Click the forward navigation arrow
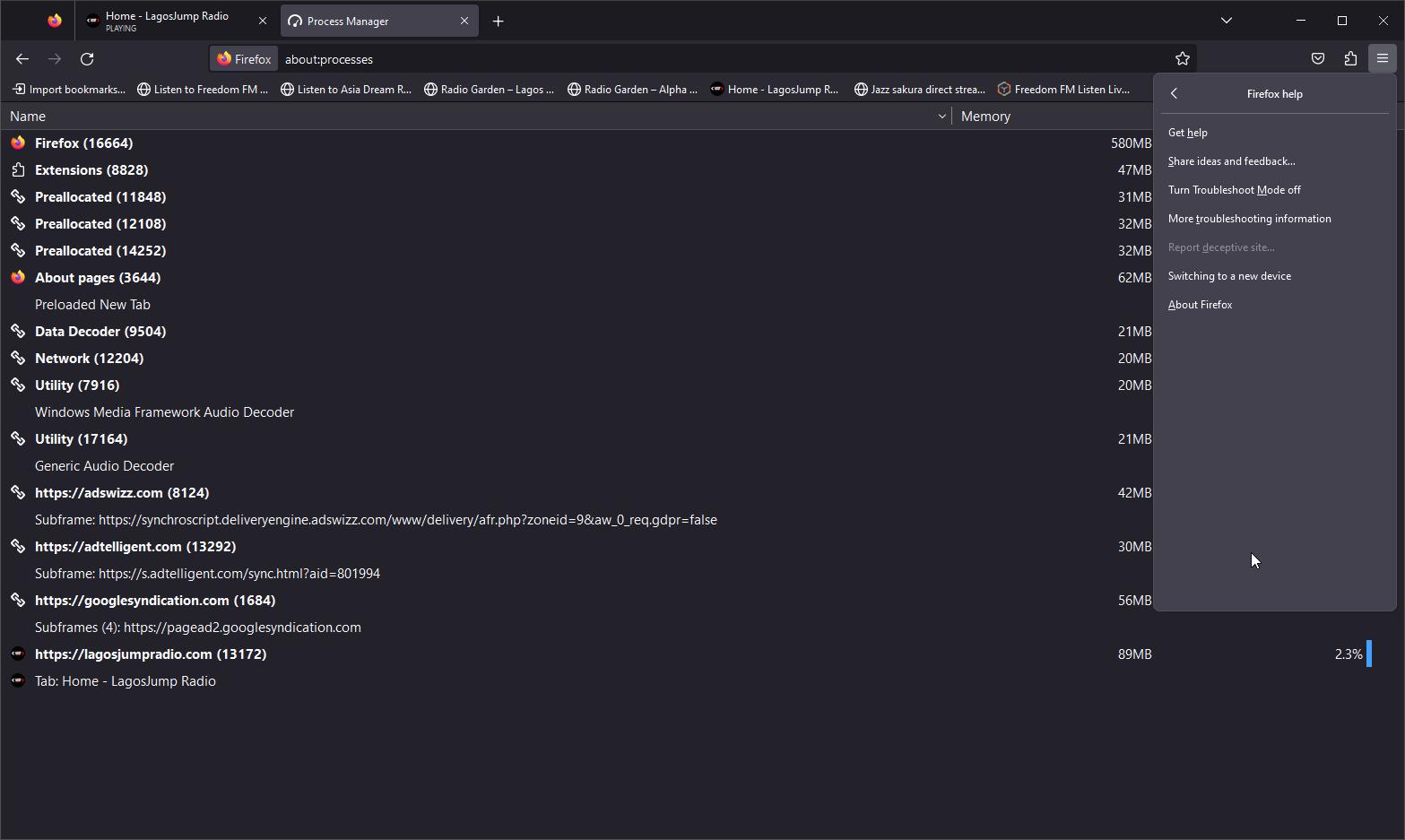The image size is (1405, 840). click(x=55, y=59)
